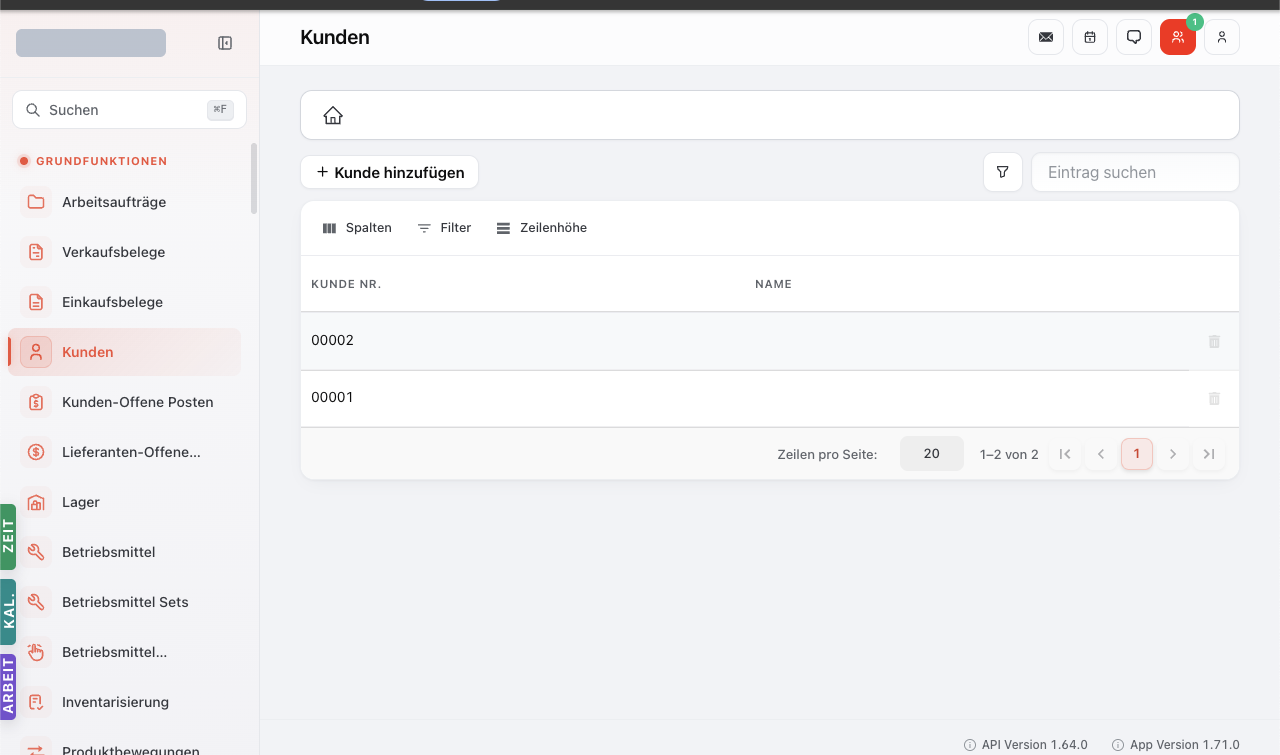Sort by KUNDE NR. column header
The image size is (1280, 755).
[x=346, y=284]
